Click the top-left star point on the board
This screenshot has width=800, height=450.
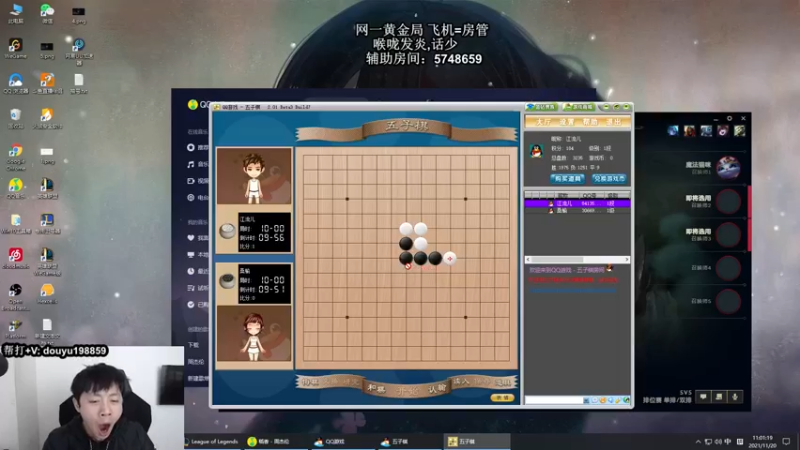point(347,199)
